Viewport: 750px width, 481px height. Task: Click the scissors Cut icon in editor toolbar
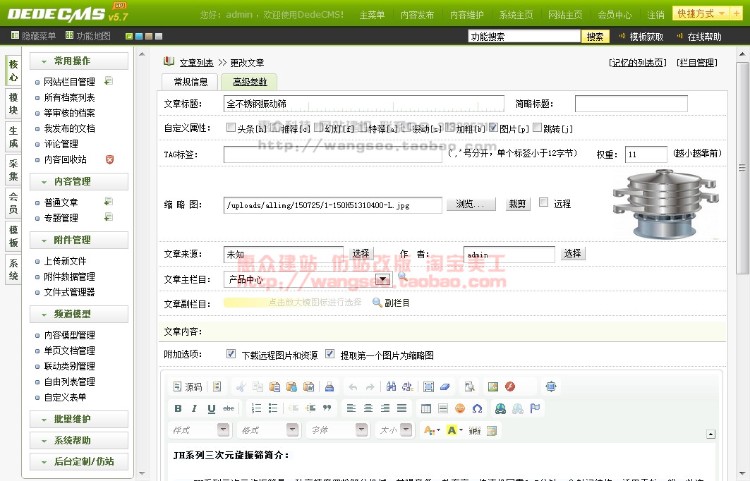241,387
